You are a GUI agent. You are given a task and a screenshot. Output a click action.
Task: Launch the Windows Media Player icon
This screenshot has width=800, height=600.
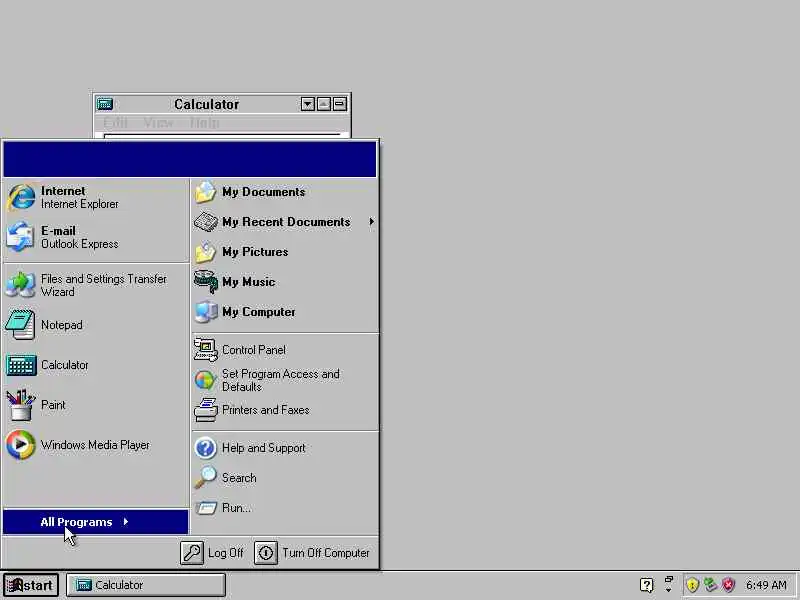(x=20, y=444)
